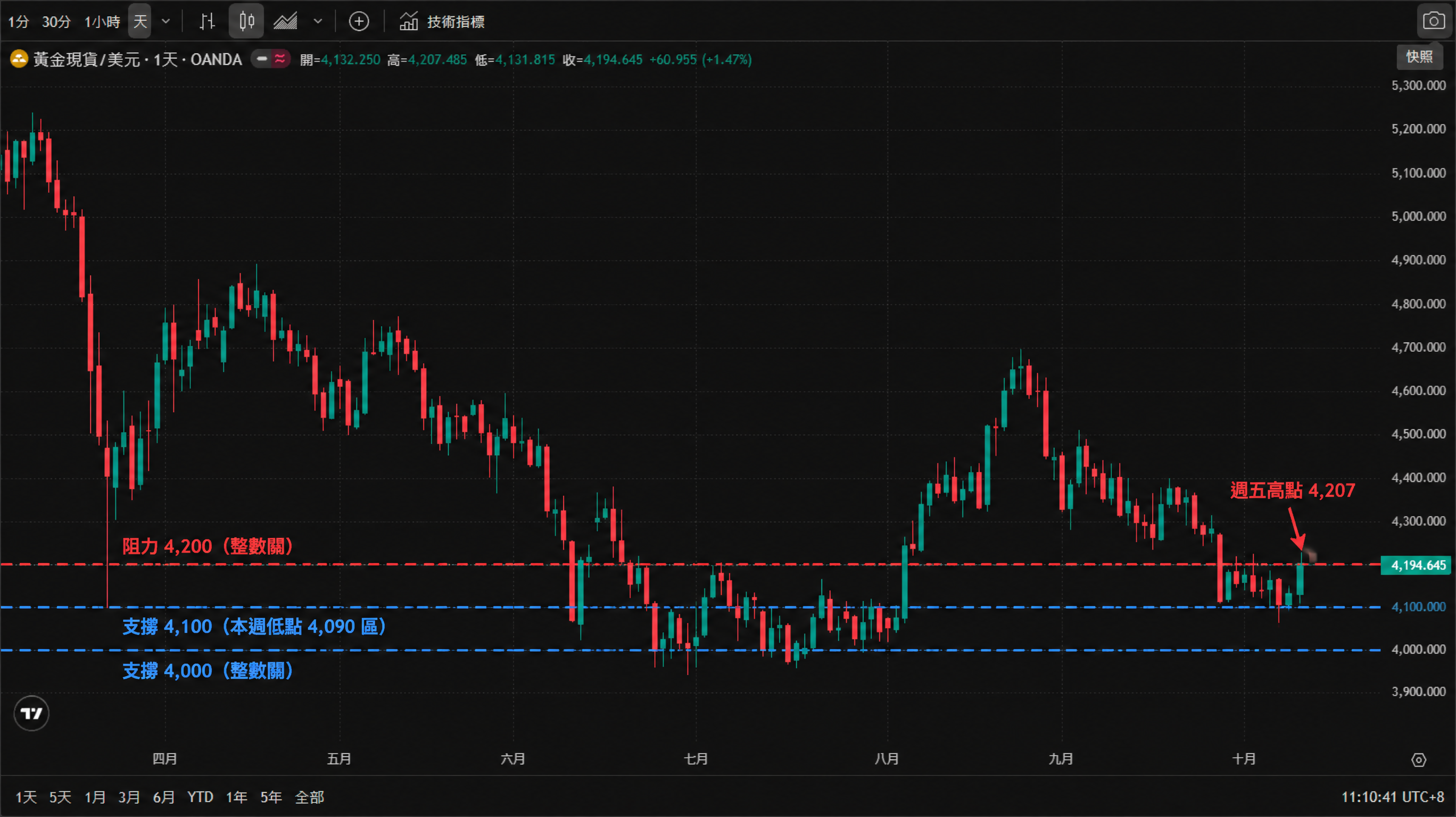Set range to 全部
The width and height of the screenshot is (1456, 817).
coord(309,797)
